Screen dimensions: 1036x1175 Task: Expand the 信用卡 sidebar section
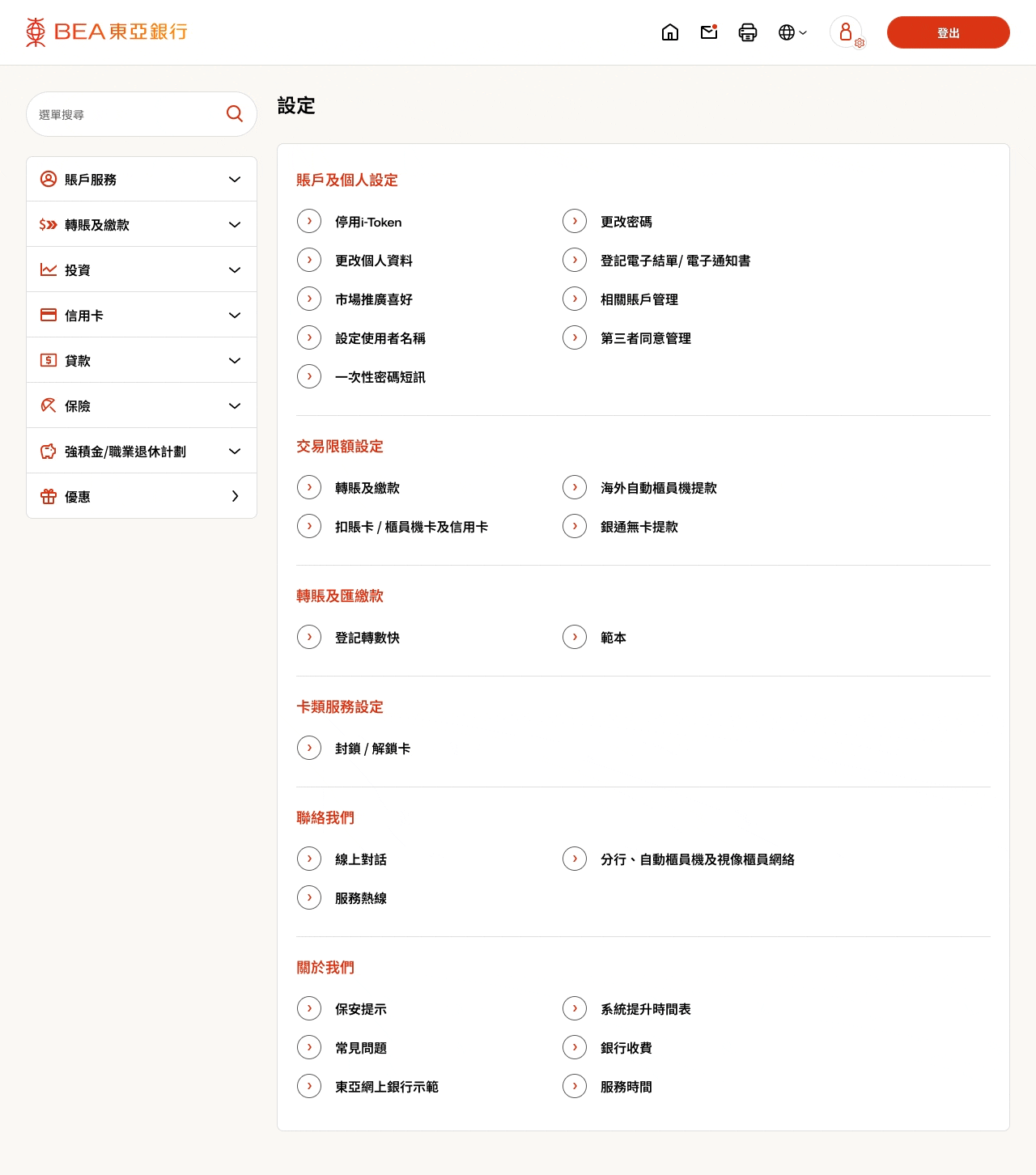point(142,316)
